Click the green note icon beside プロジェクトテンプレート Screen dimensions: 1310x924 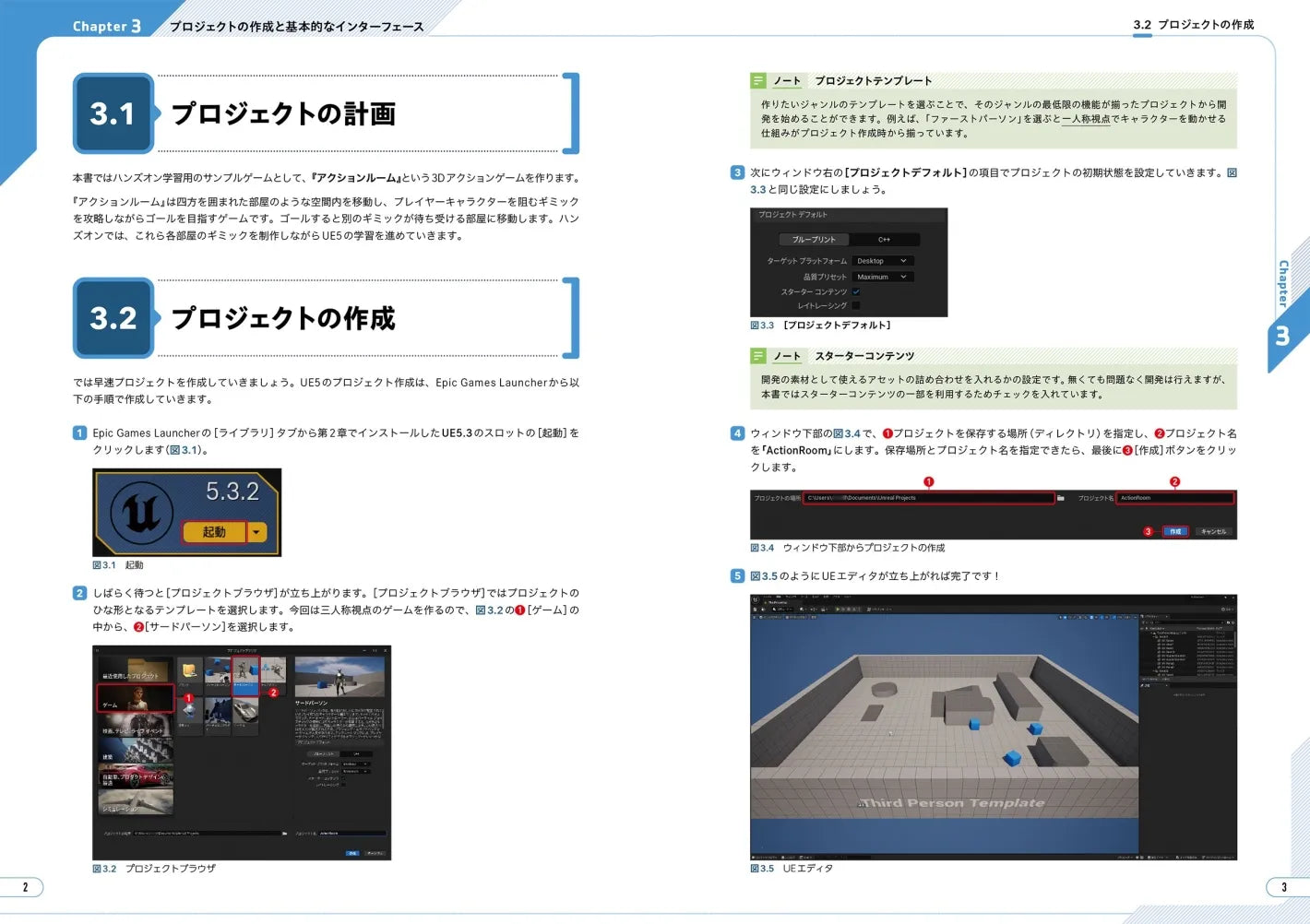(758, 80)
